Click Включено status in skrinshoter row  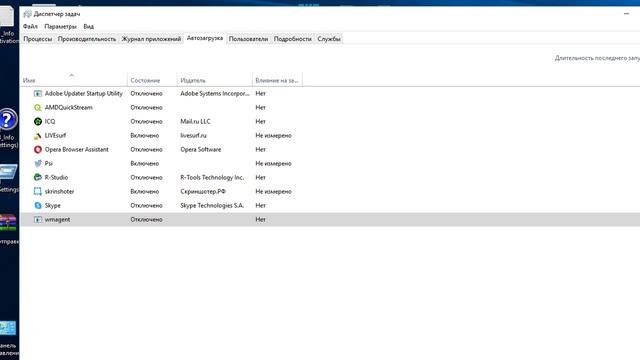pos(144,191)
